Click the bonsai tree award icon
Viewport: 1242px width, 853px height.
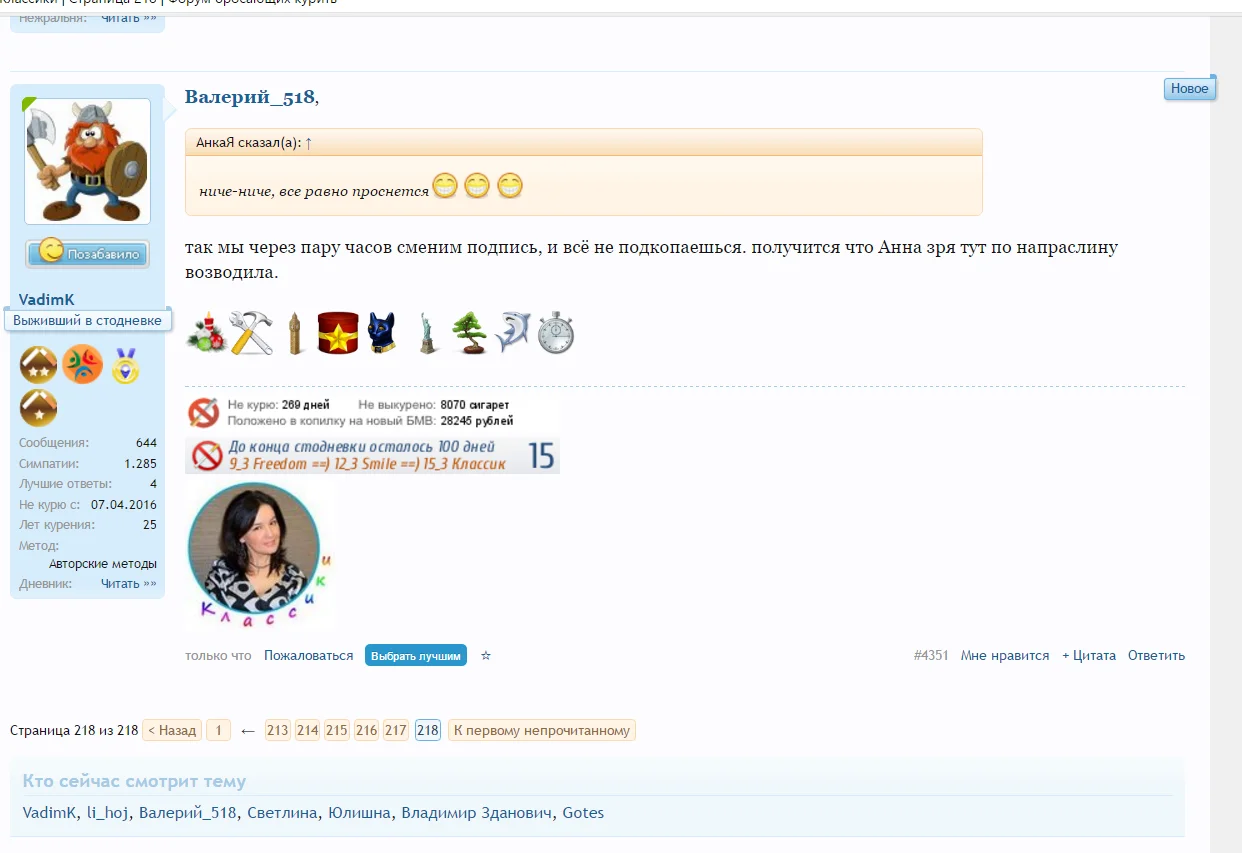click(x=469, y=333)
